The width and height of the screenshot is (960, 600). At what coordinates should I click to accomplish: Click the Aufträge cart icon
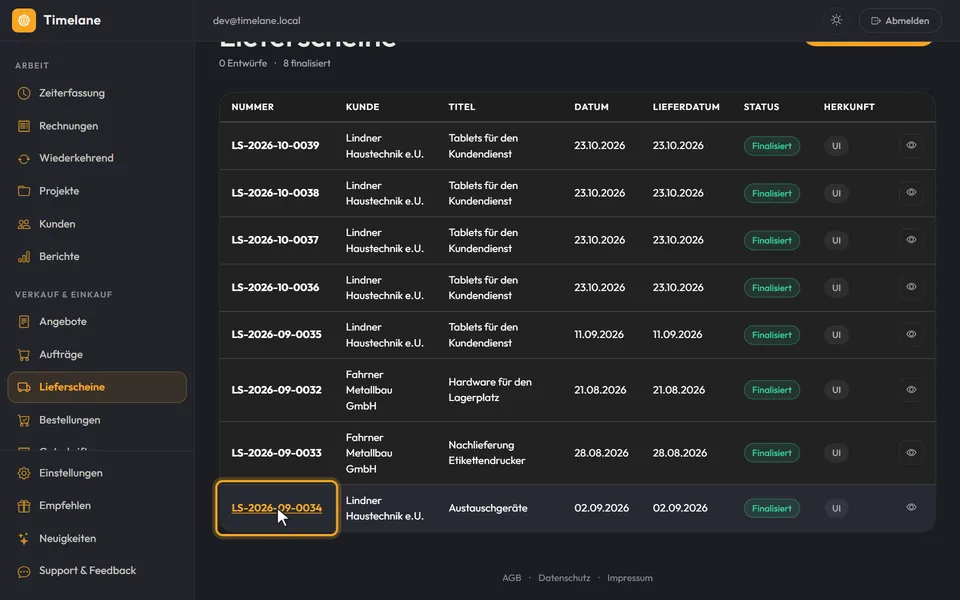coord(24,354)
